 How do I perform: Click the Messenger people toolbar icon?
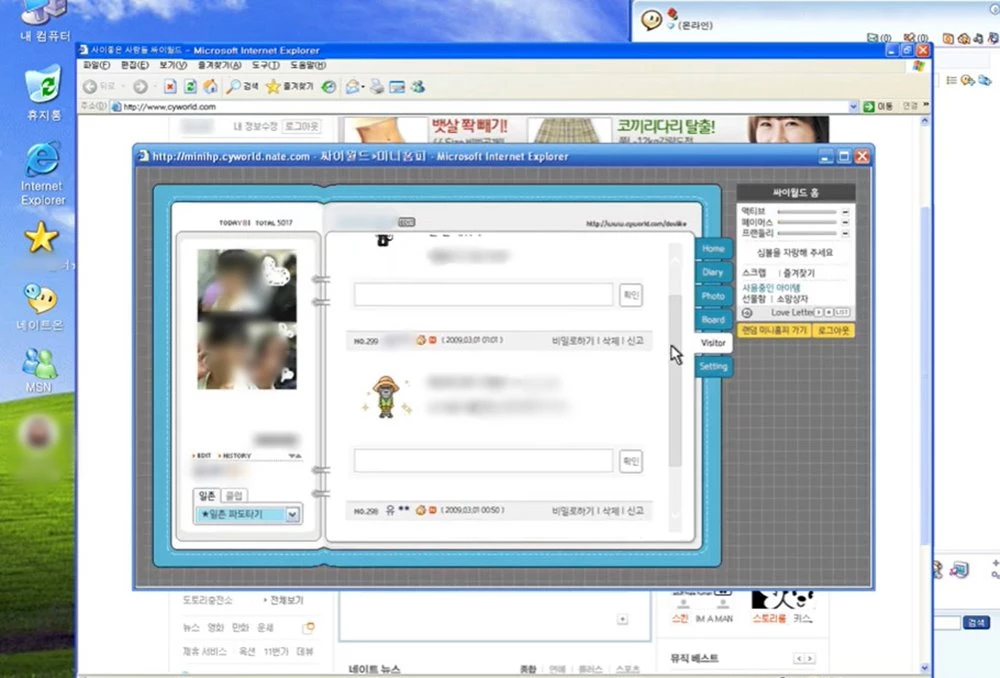tap(418, 87)
